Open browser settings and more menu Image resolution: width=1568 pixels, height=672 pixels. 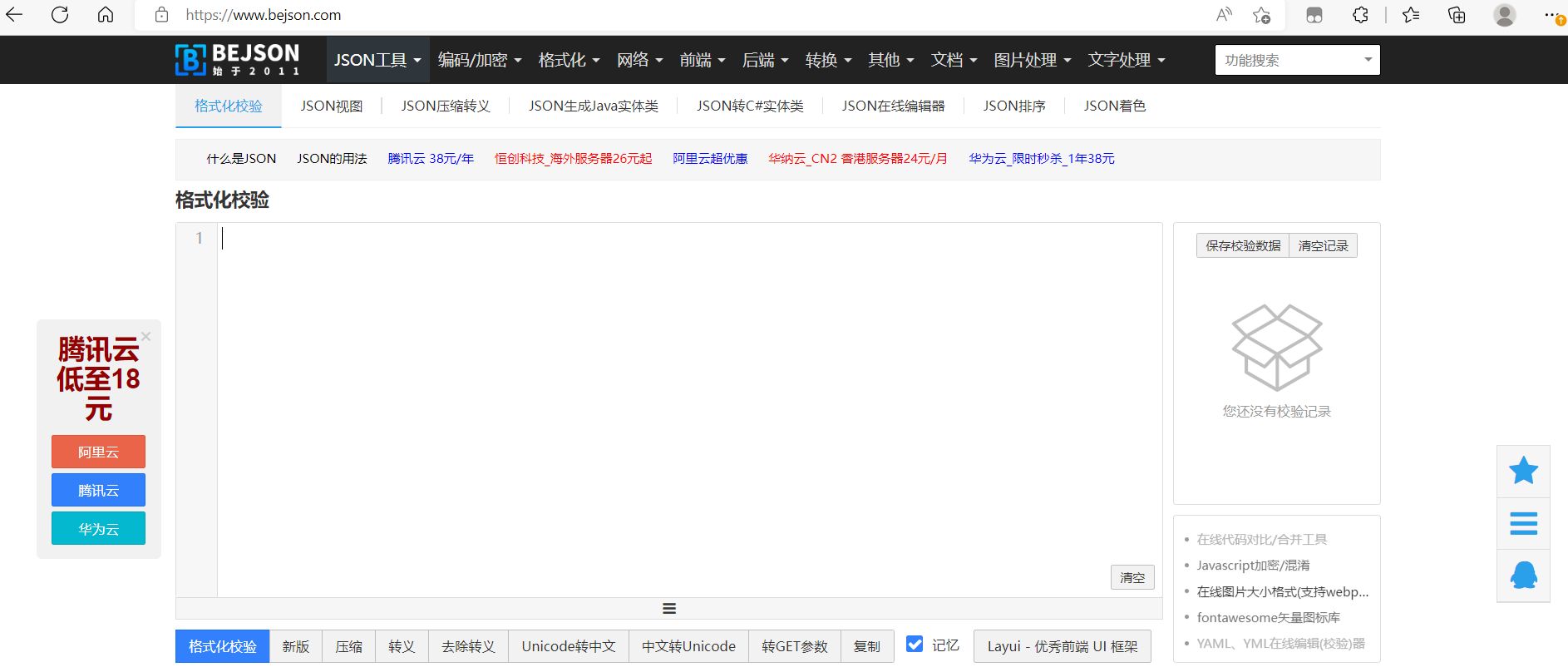[1551, 14]
